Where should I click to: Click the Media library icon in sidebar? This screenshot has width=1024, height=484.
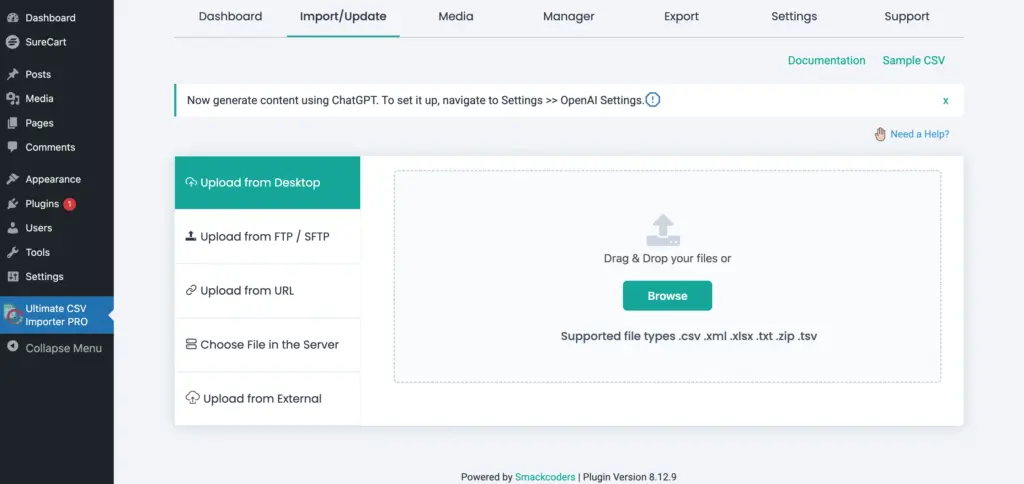click(x=12, y=99)
